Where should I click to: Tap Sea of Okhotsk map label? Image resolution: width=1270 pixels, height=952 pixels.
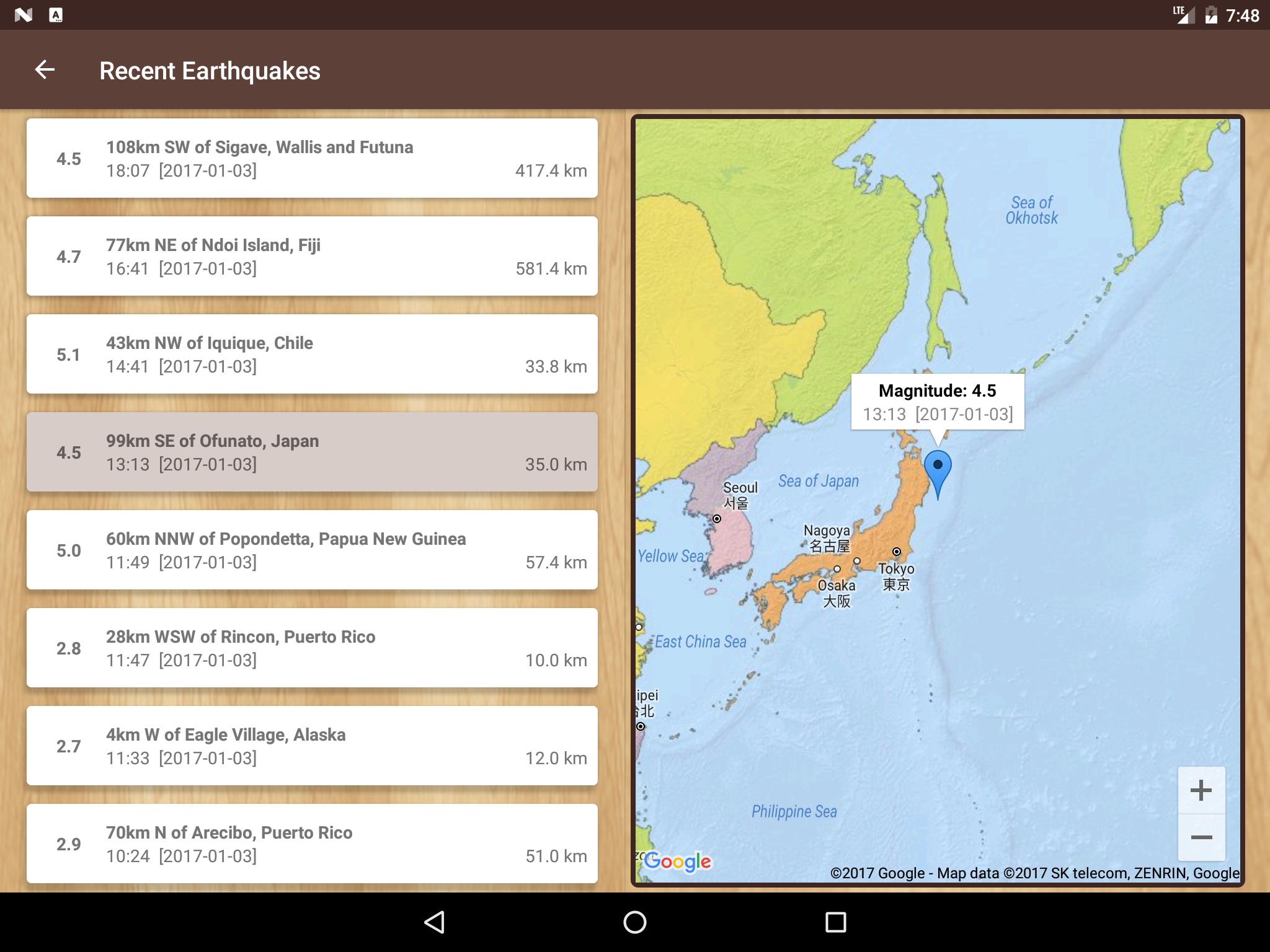pos(1032,210)
